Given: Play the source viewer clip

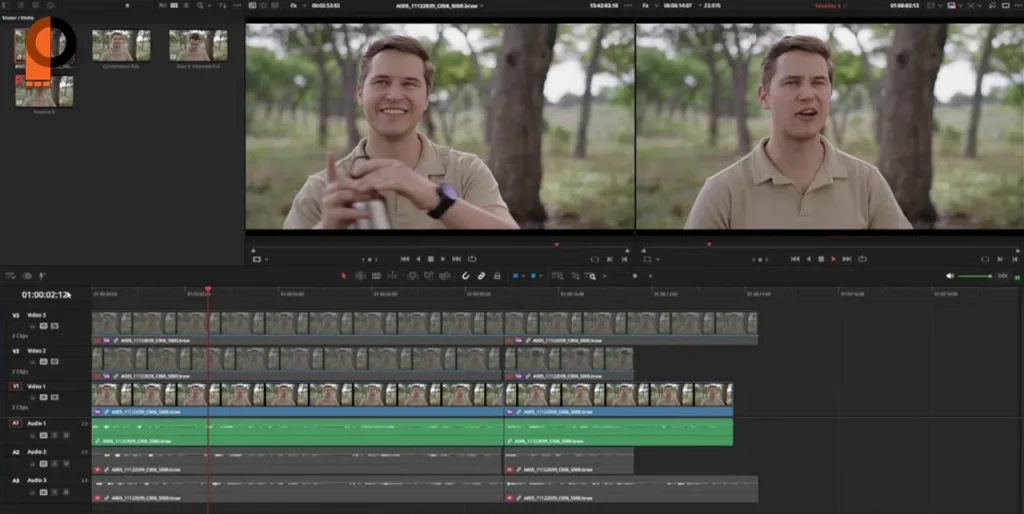Looking at the screenshot, I should pyautogui.click(x=443, y=259).
